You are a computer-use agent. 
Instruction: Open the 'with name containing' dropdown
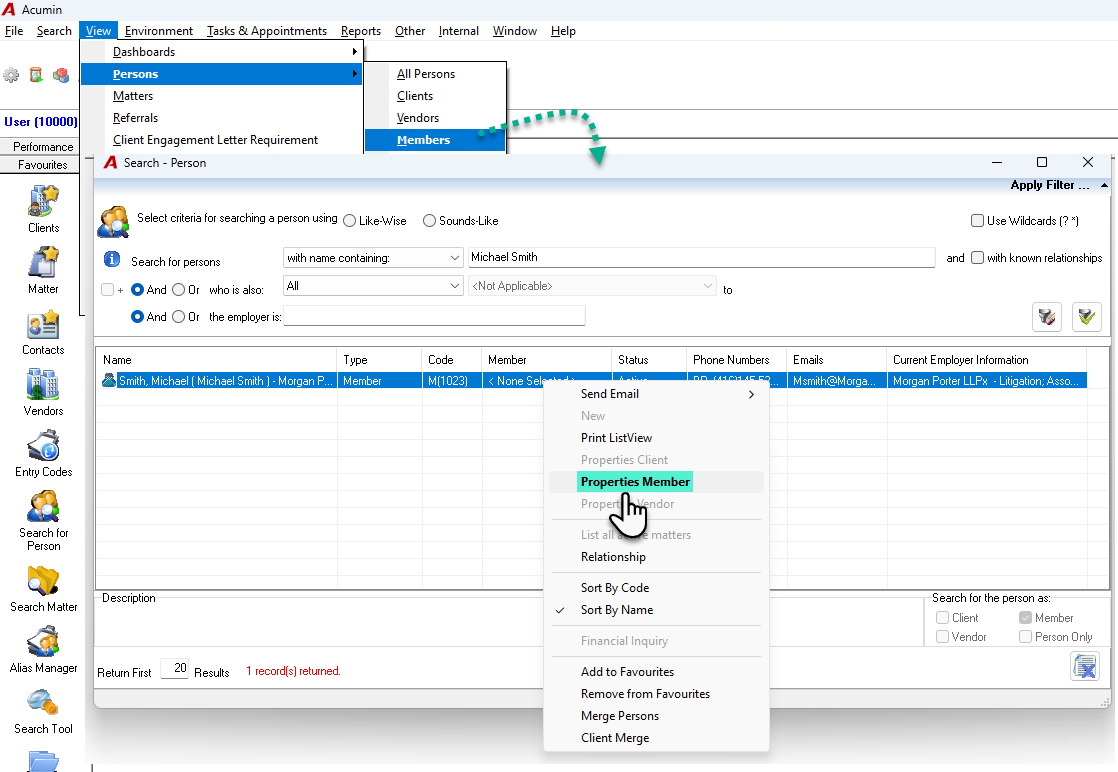373,258
